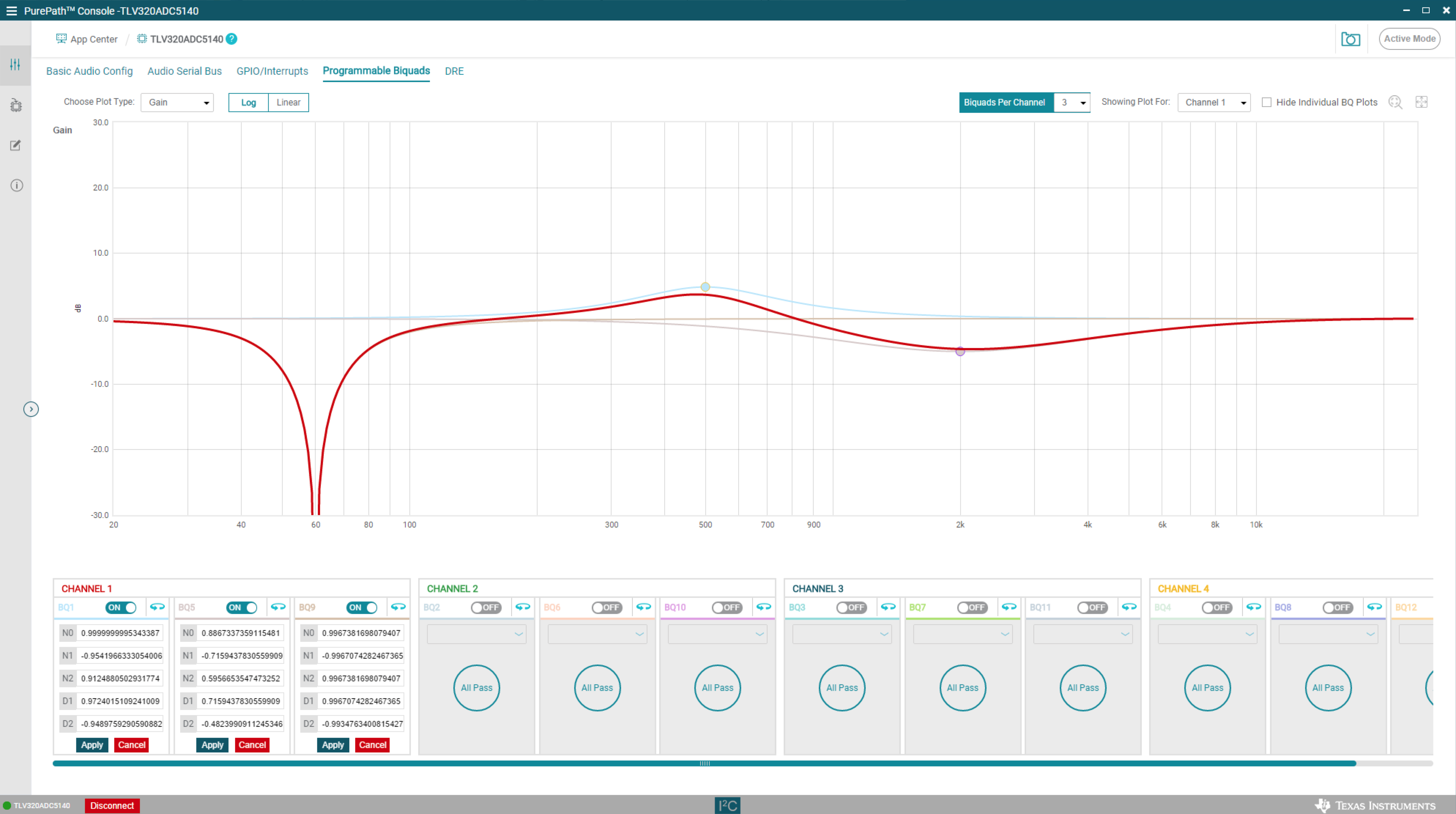1456x814 pixels.
Task: Open the Biquads Per Channel dropdown
Action: pyautogui.click(x=1071, y=102)
